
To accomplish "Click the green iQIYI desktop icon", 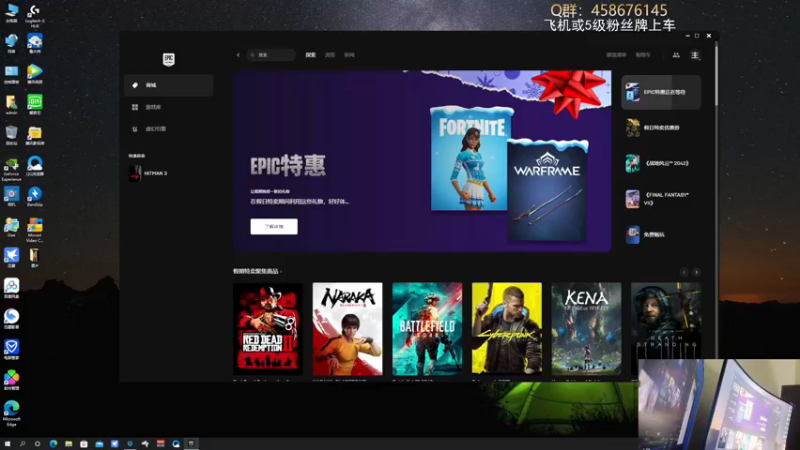I will (x=35, y=104).
